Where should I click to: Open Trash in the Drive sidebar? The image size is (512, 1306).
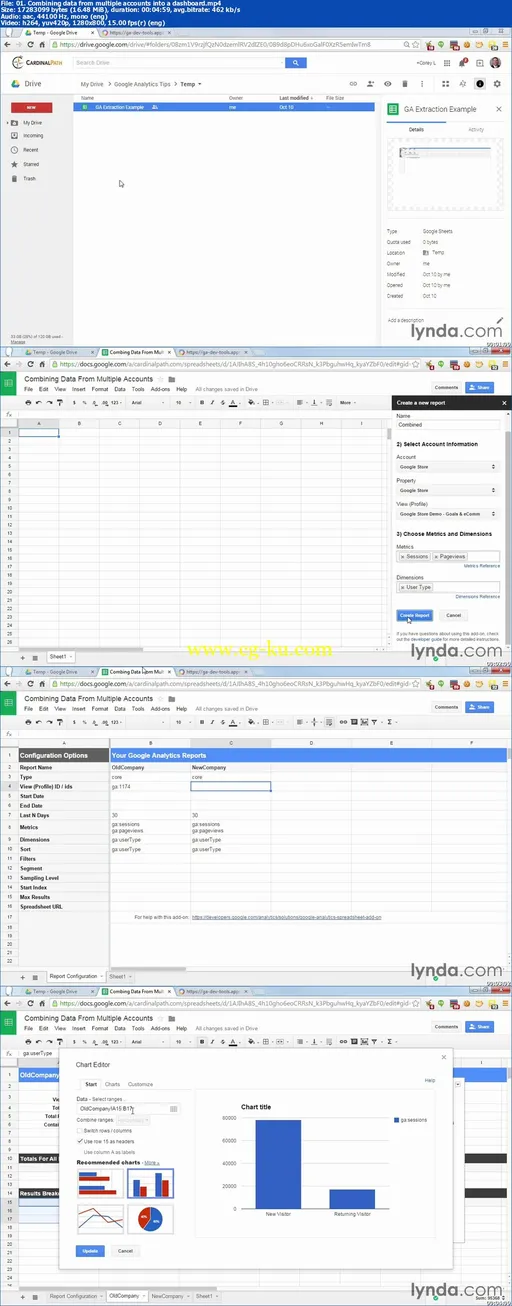point(29,178)
